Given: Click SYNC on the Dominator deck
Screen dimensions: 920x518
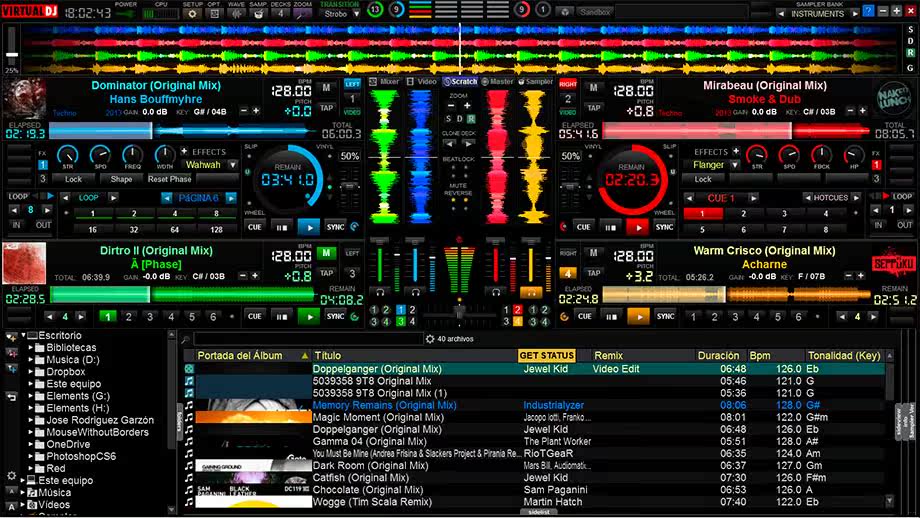Looking at the screenshot, I should click(x=336, y=227).
